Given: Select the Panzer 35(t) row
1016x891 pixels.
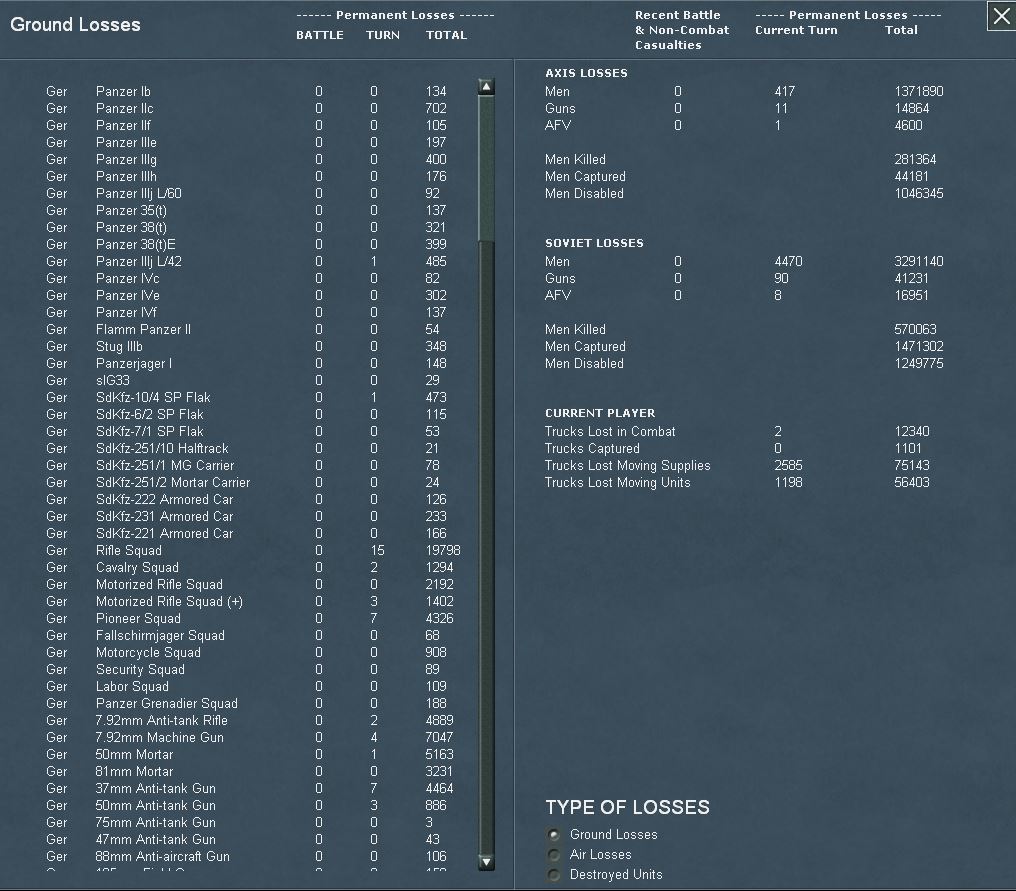Looking at the screenshot, I should click(253, 211).
